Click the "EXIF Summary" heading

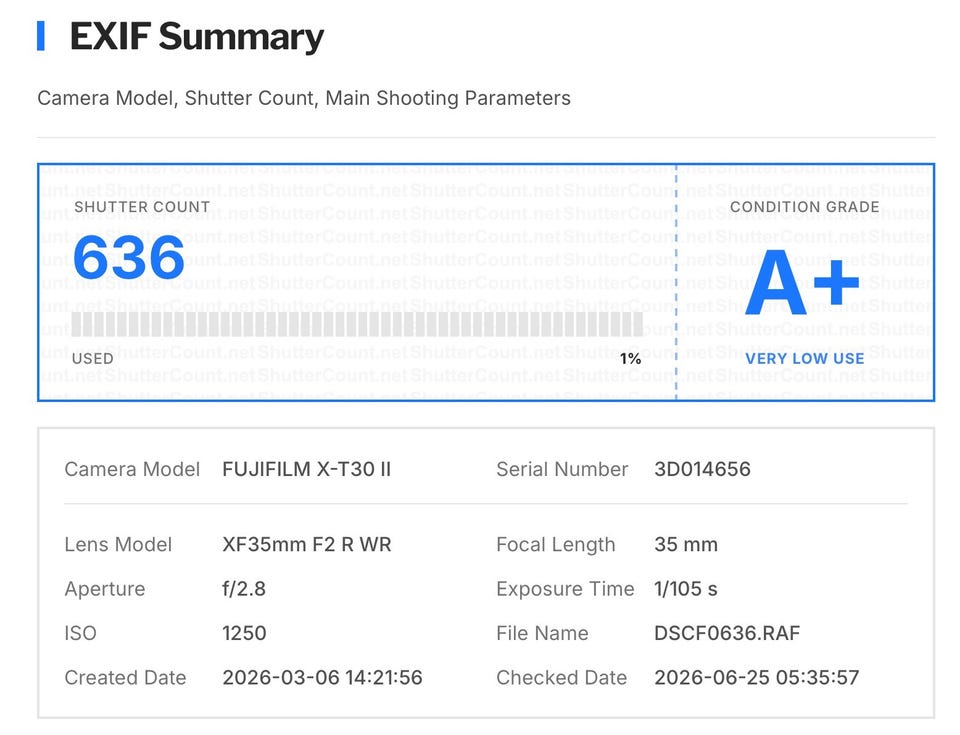(x=197, y=37)
